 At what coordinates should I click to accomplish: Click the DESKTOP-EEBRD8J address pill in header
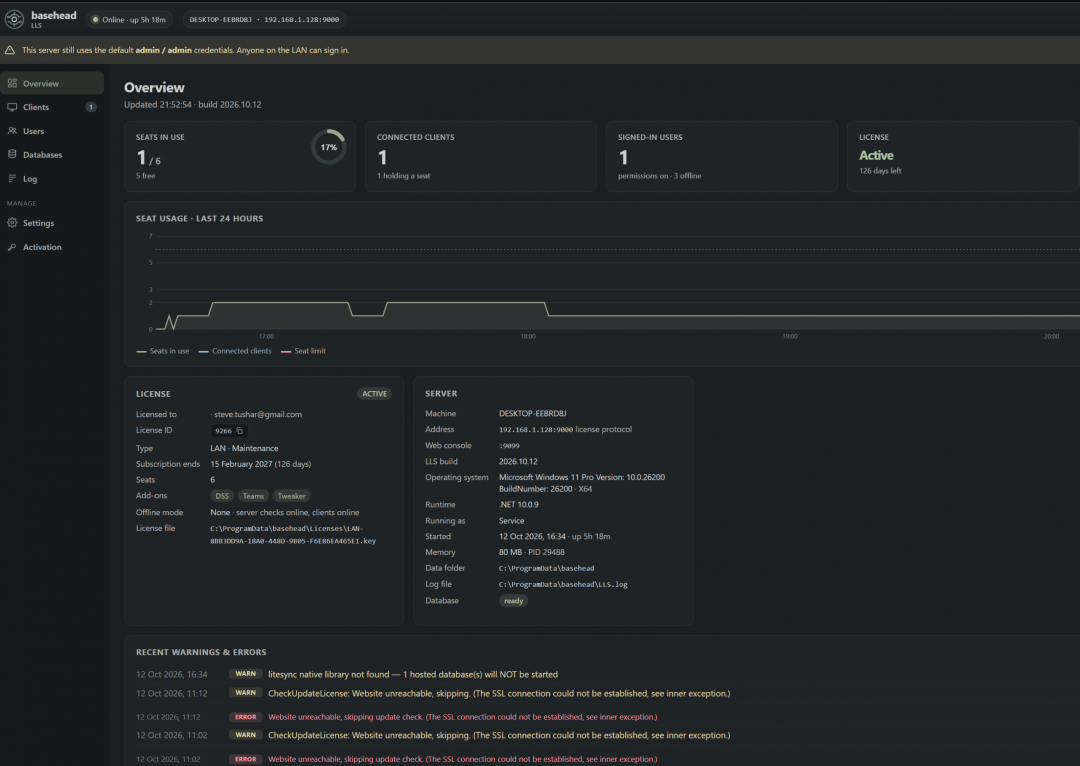tap(264, 19)
